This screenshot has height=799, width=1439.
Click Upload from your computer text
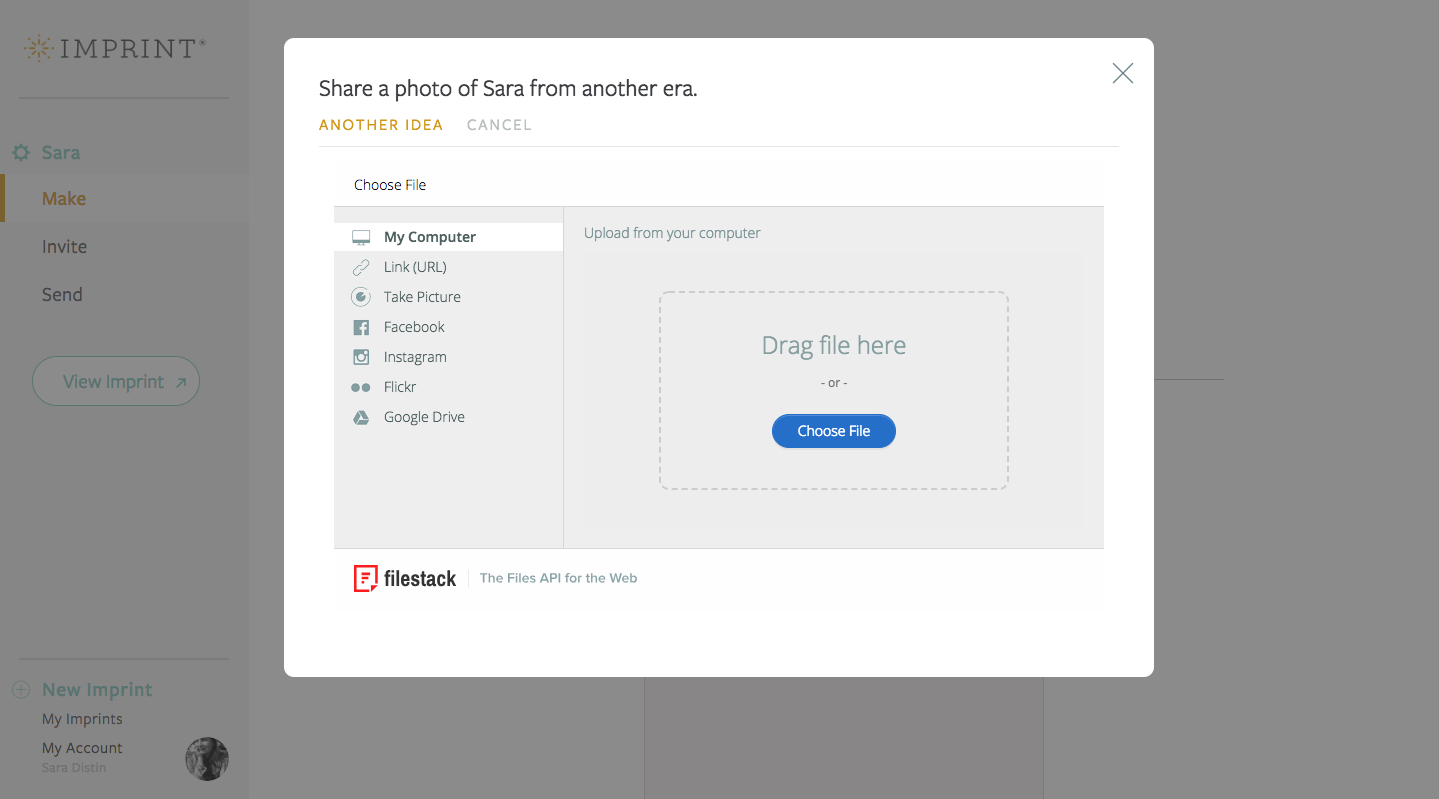pyautogui.click(x=672, y=233)
